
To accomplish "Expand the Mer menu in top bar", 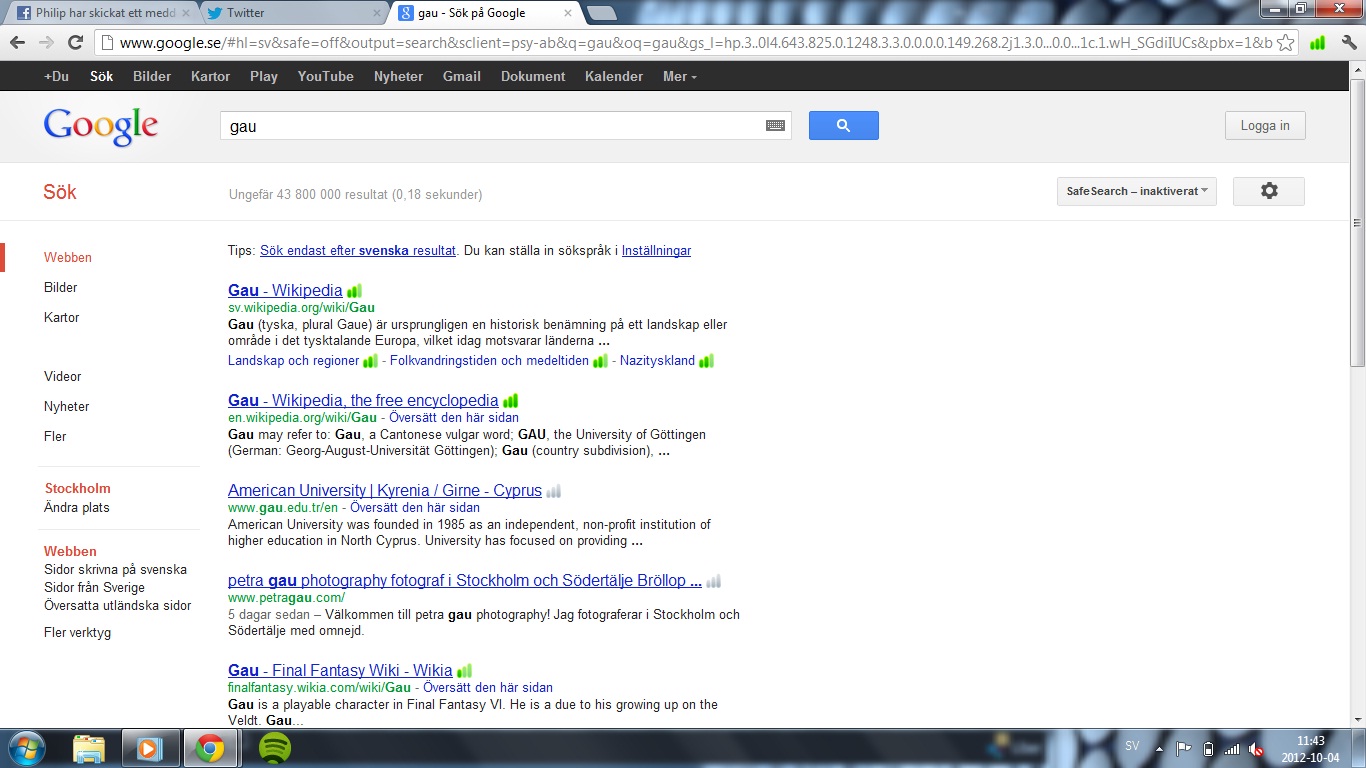I will 680,76.
